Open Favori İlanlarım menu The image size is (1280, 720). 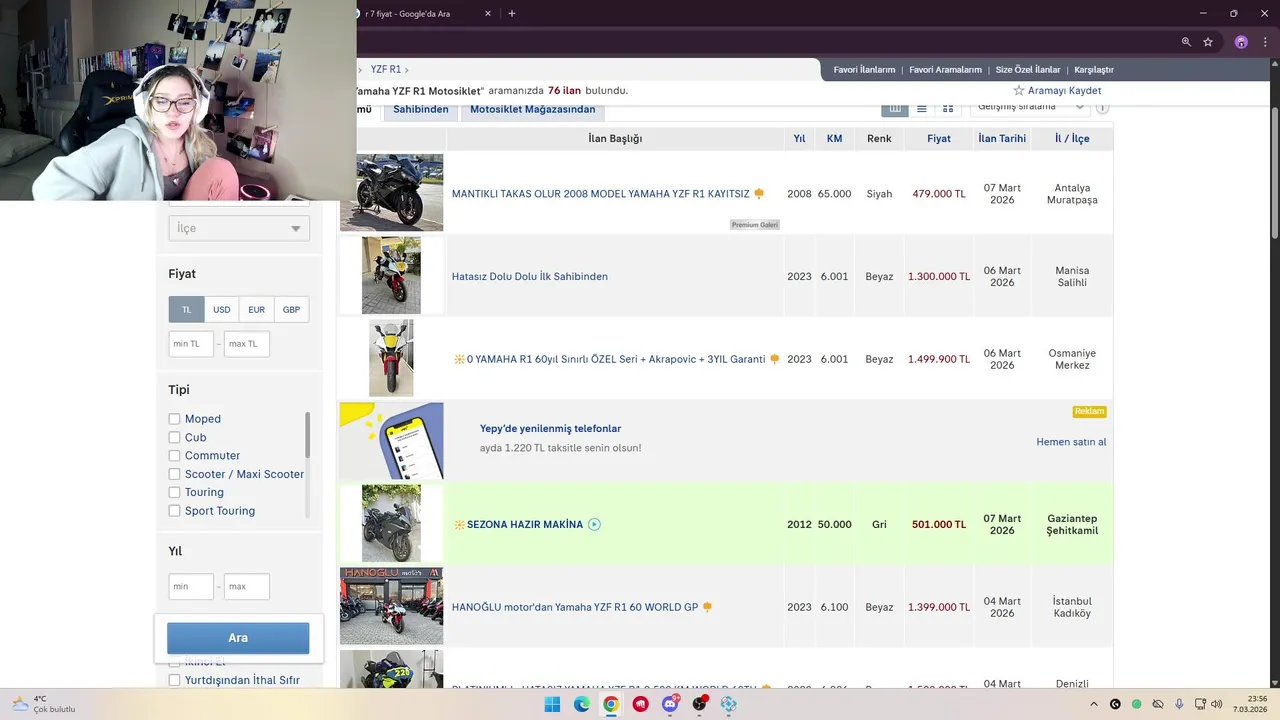pyautogui.click(x=864, y=70)
